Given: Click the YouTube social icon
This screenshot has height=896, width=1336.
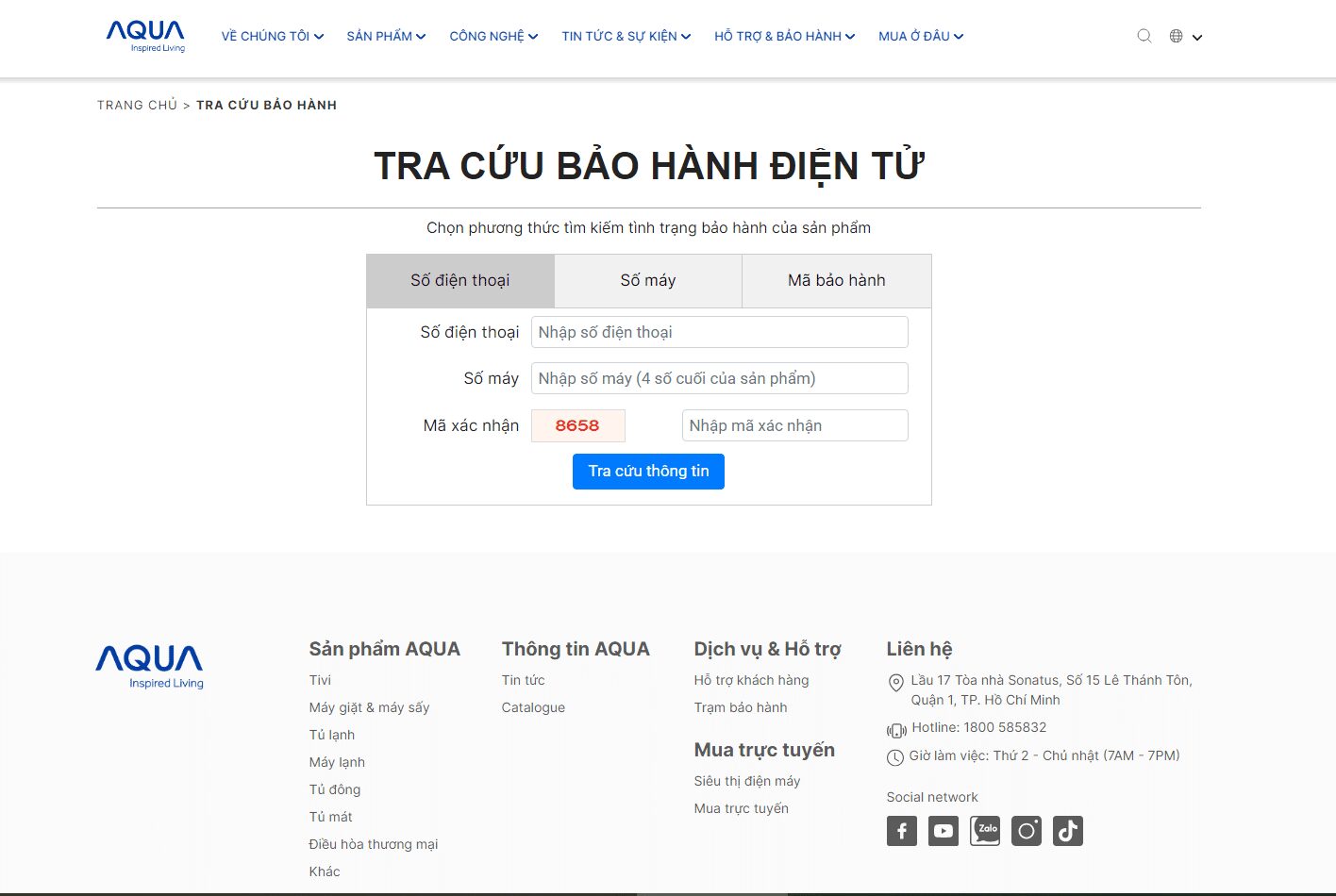Looking at the screenshot, I should click(x=943, y=831).
